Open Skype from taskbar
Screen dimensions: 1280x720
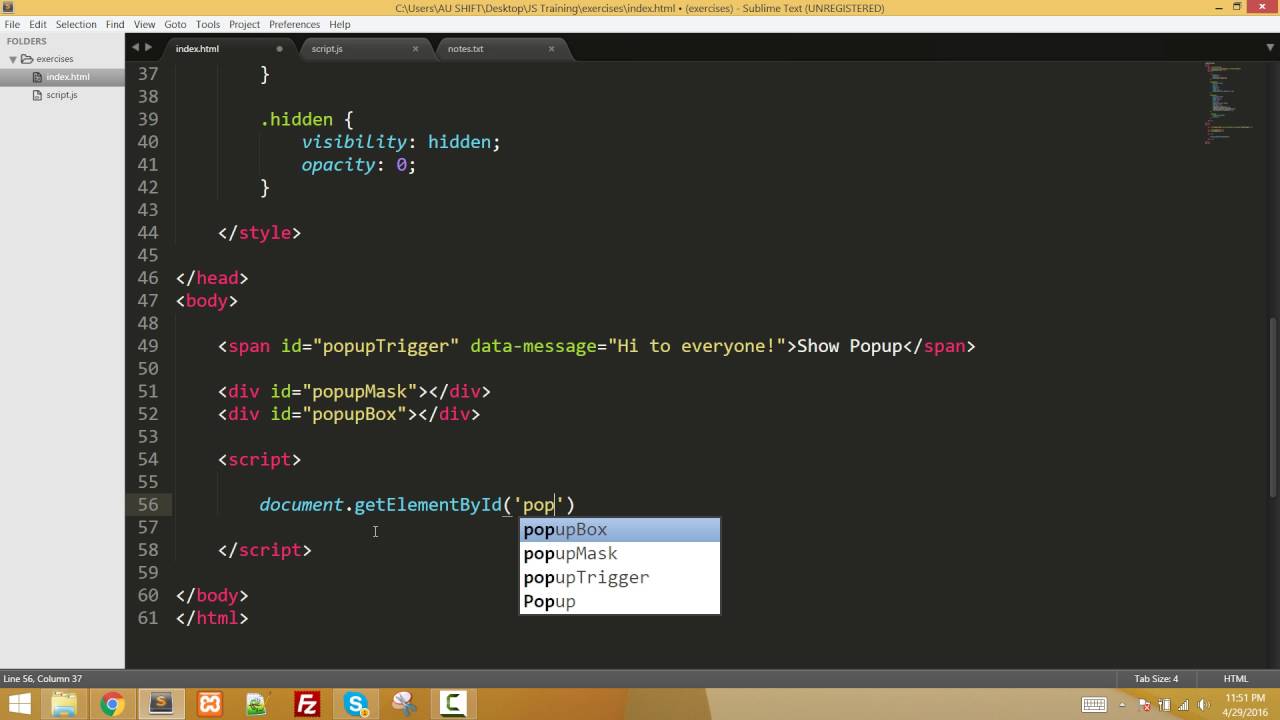(356, 704)
